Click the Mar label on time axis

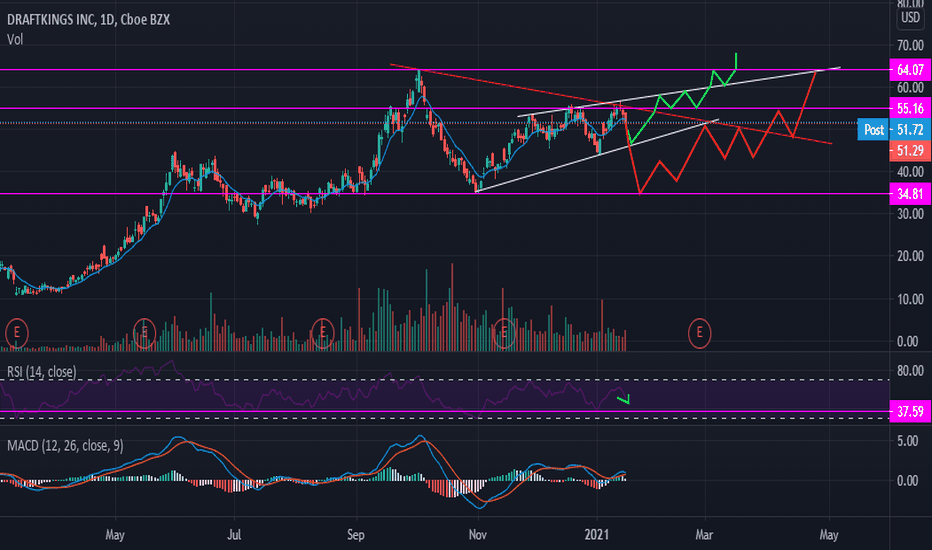(x=704, y=535)
